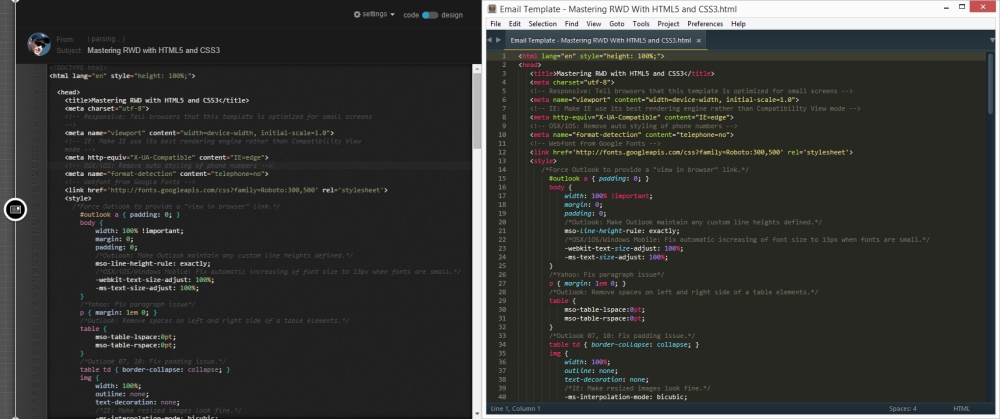The image size is (1000, 419).
Task: Expand the tab list dropdown arrow
Action: pos(990,40)
